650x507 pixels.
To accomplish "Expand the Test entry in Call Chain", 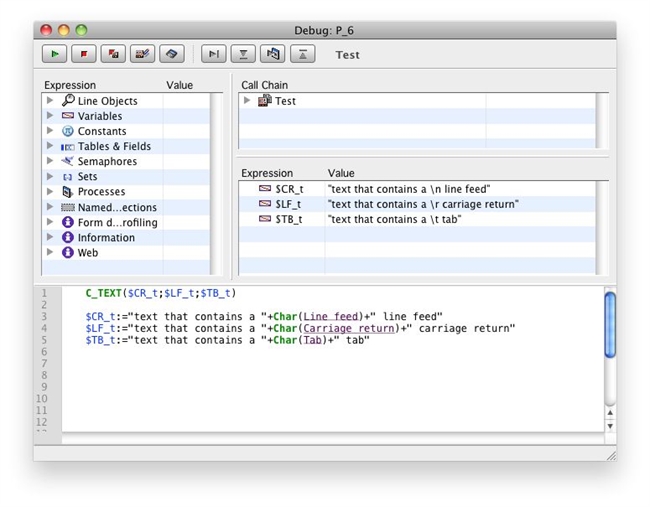I will [x=247, y=101].
